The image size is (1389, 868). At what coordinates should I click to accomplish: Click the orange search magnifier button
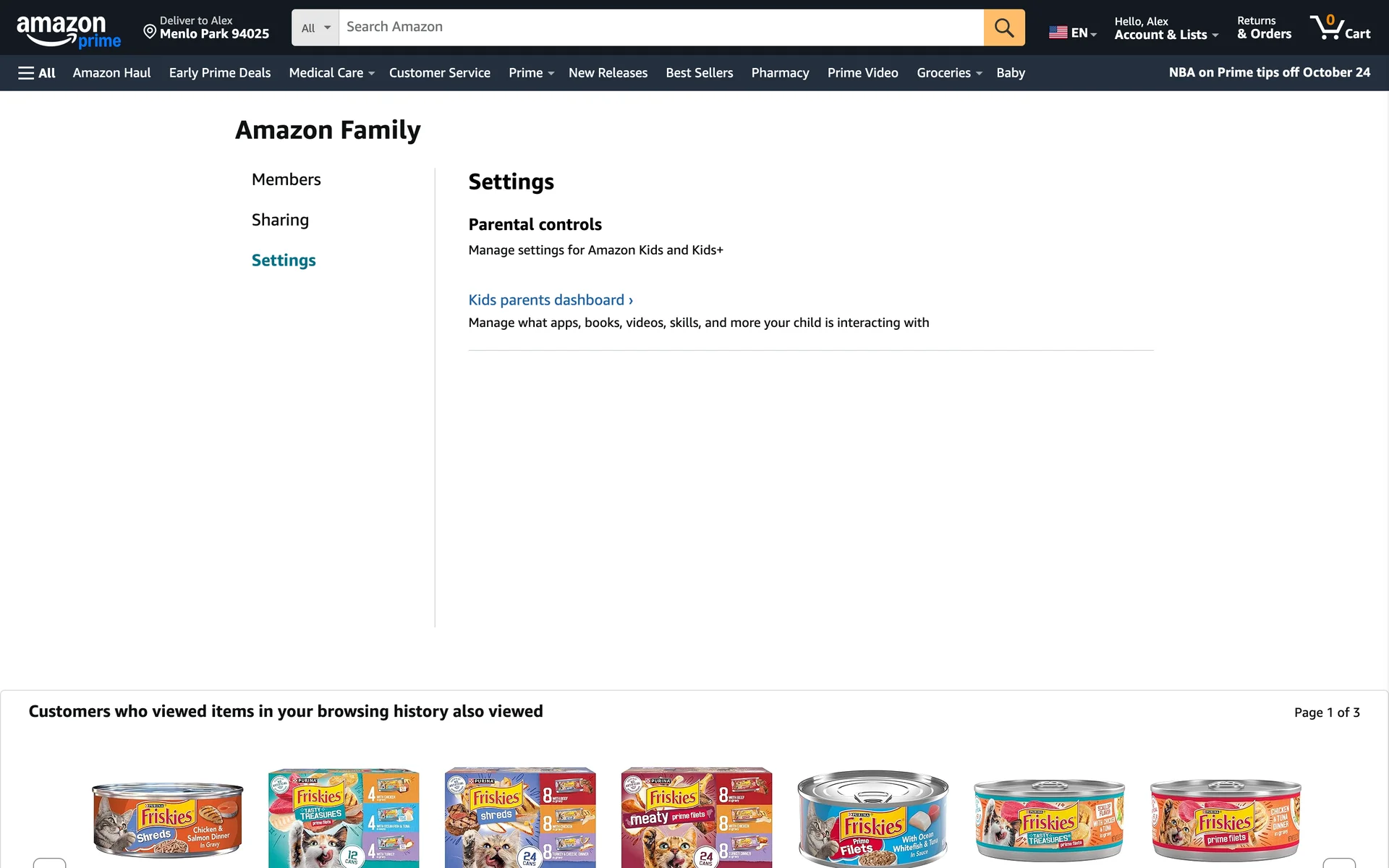pyautogui.click(x=1003, y=27)
